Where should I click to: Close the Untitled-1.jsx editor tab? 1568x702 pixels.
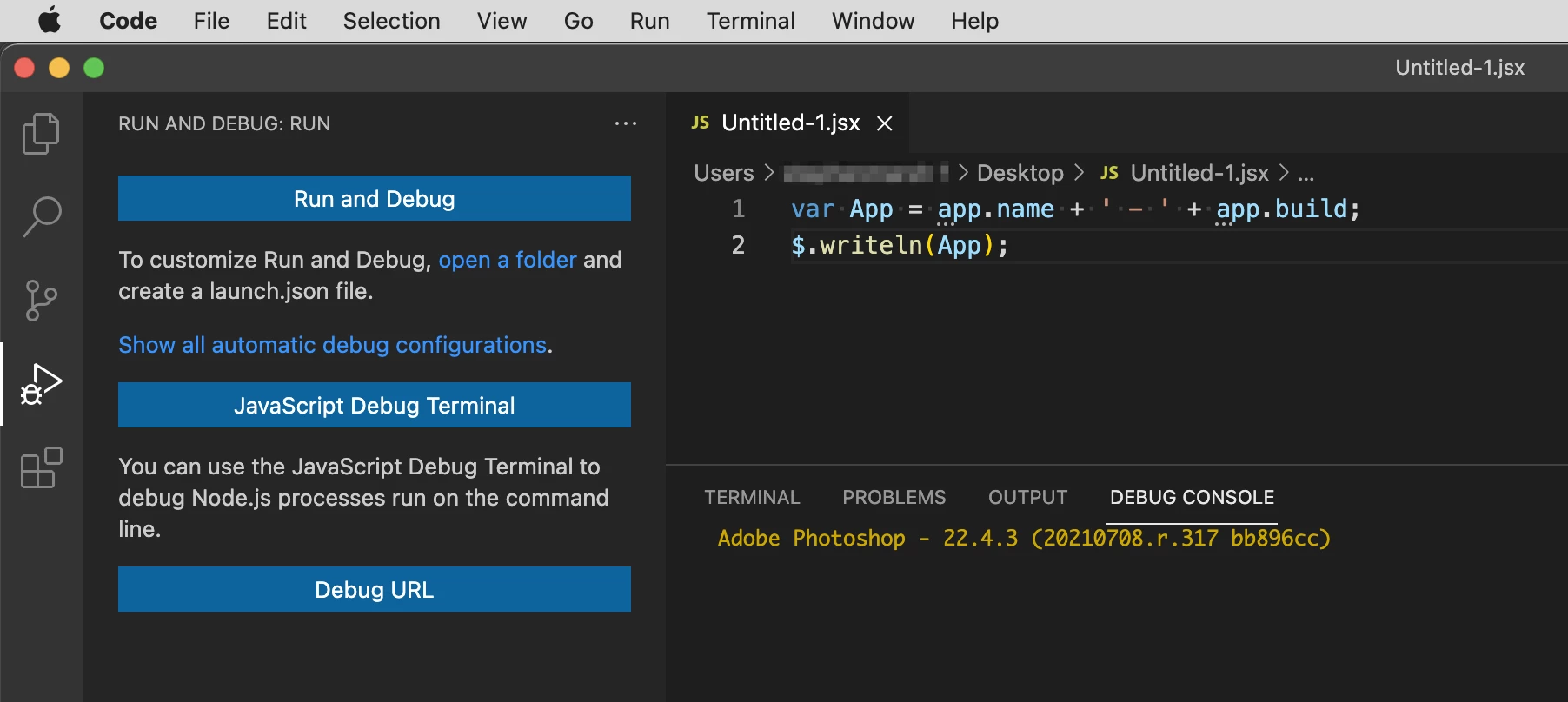coord(885,123)
